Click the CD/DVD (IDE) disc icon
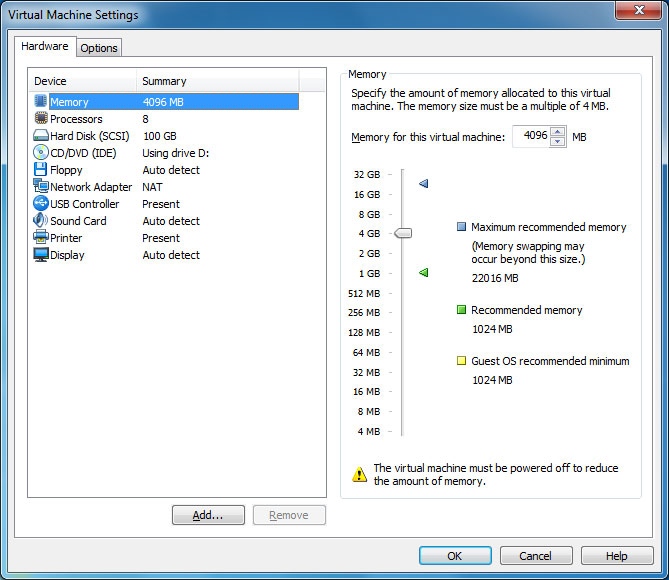Screen dimensions: 669x580 tap(41, 152)
